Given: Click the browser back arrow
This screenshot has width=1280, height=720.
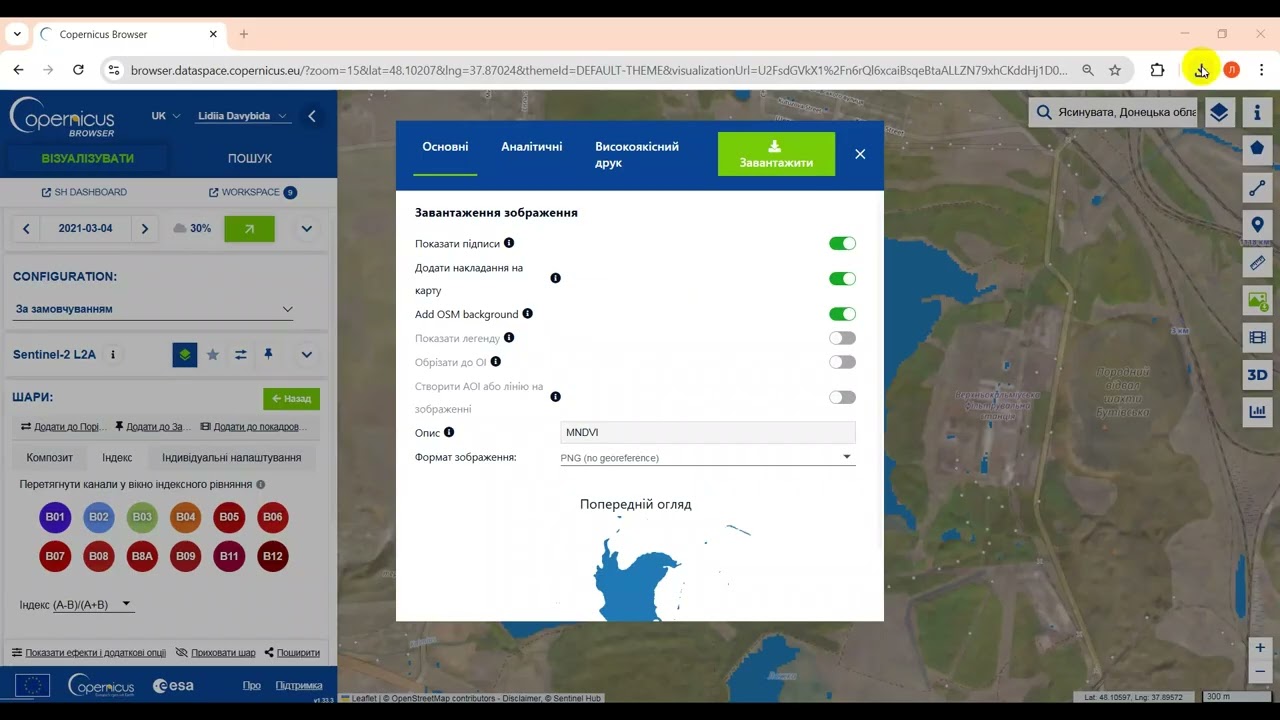Looking at the screenshot, I should pos(18,70).
